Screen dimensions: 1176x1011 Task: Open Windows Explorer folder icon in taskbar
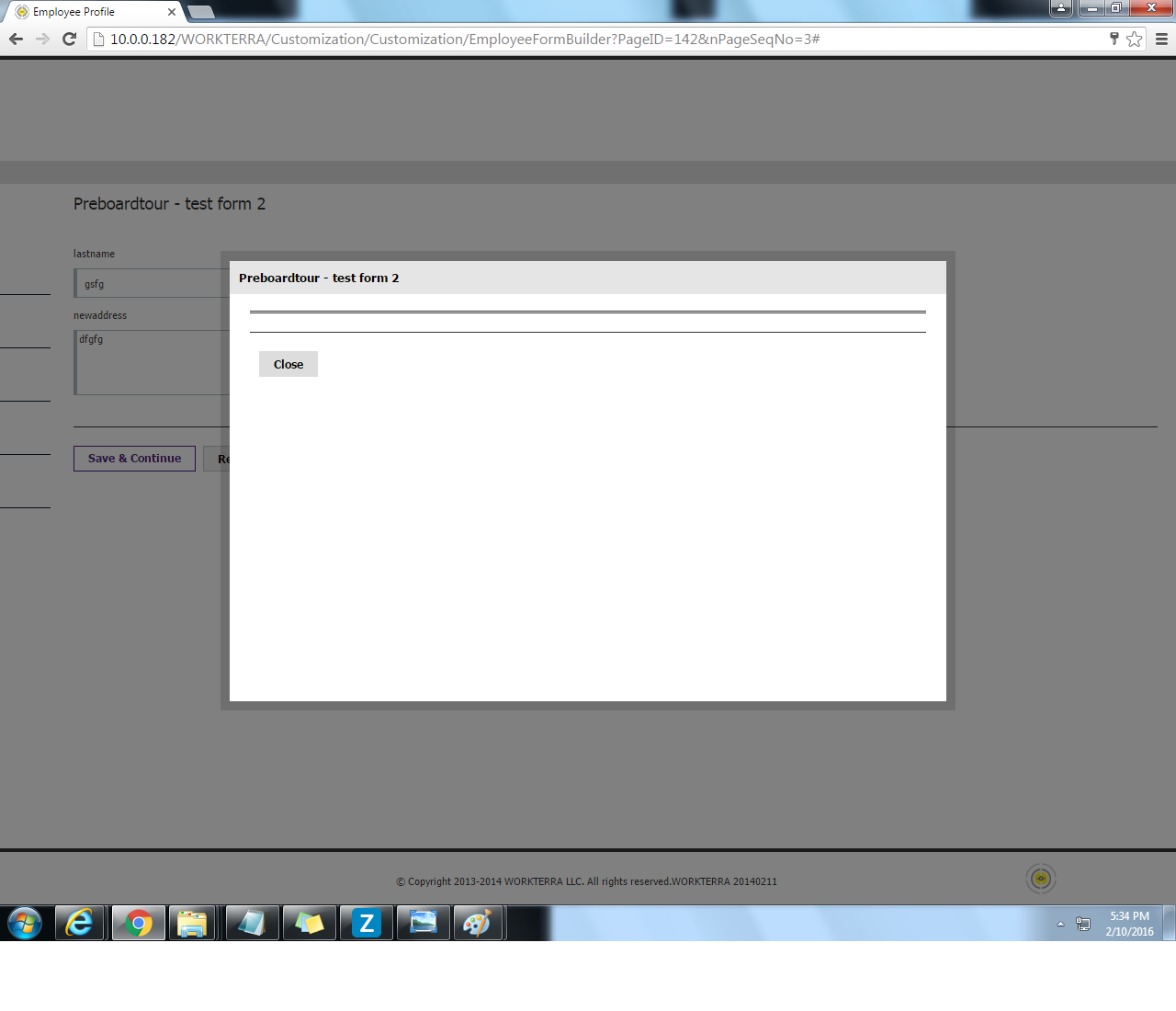pos(192,923)
